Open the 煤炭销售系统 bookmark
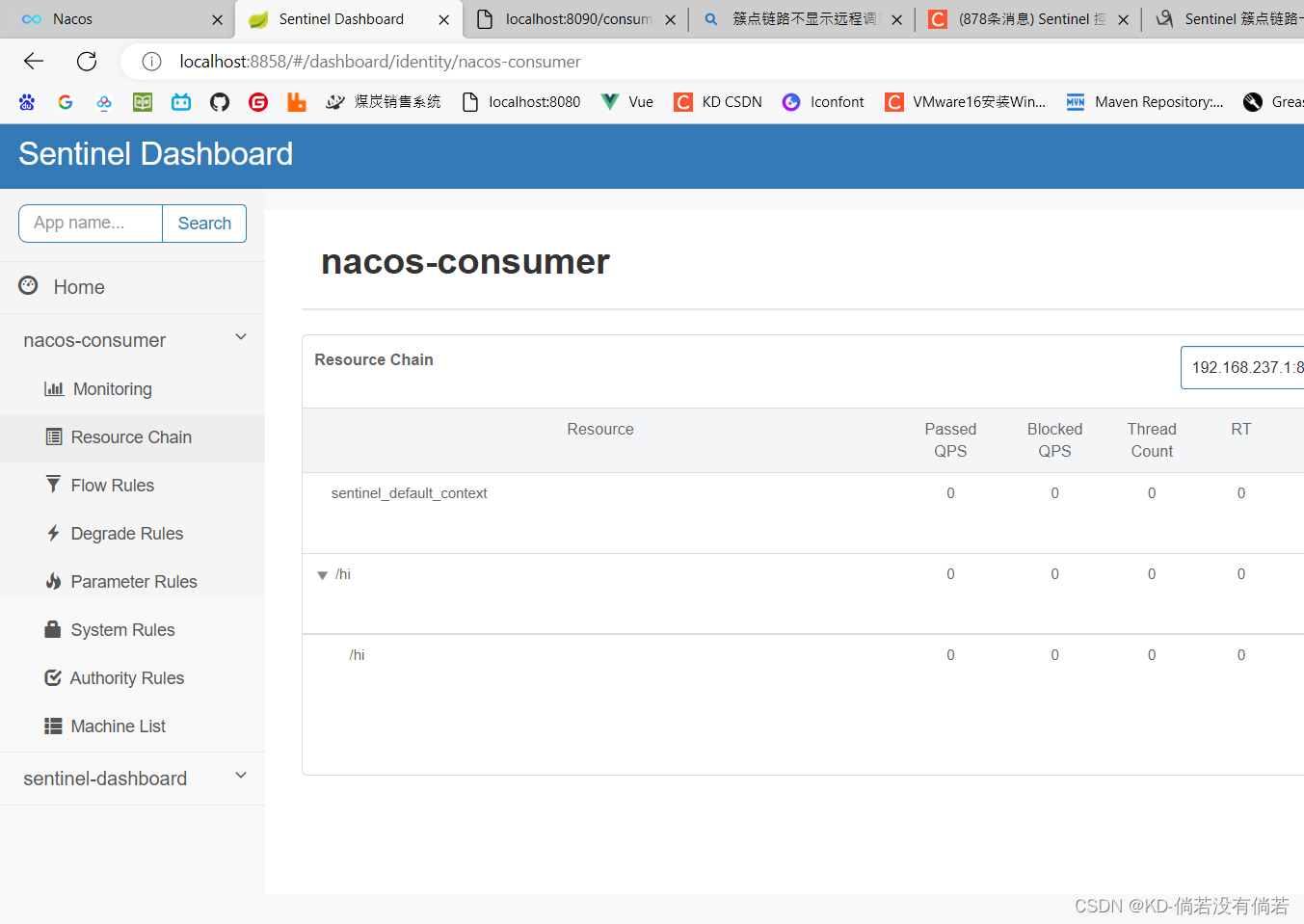Screen dimensions: 1304x924 [x=384, y=102]
